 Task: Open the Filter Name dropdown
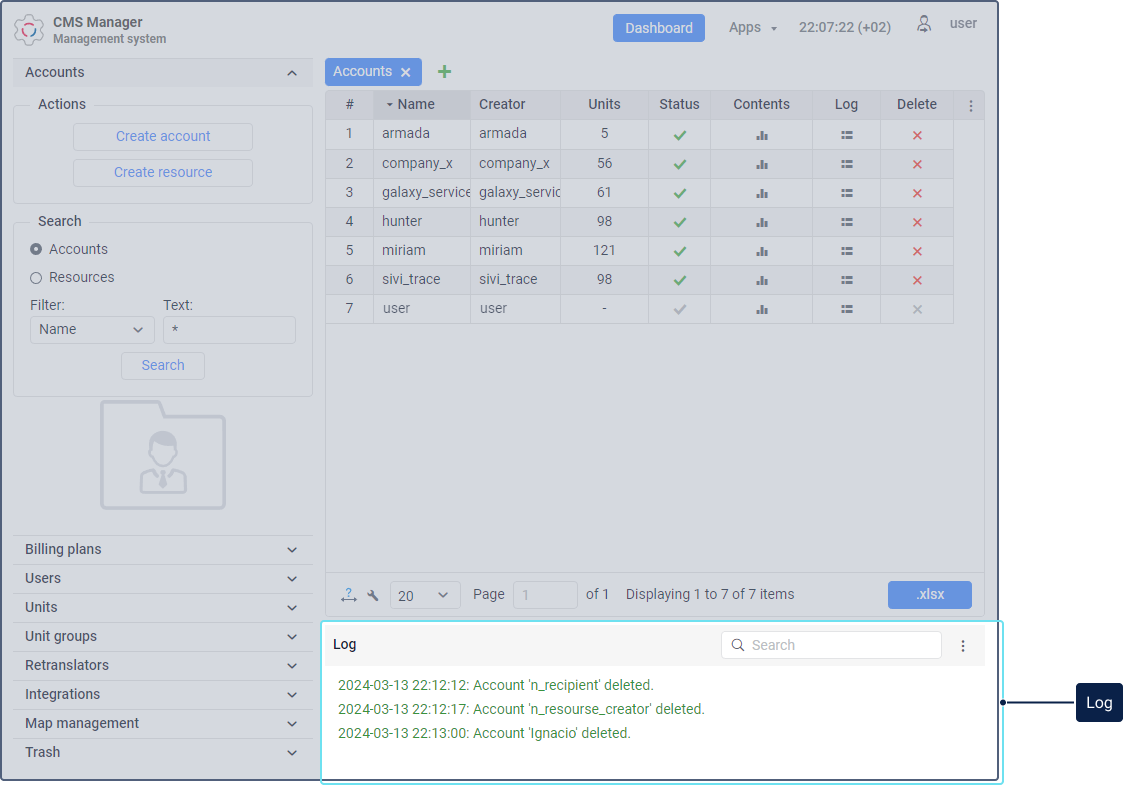pyautogui.click(x=92, y=330)
